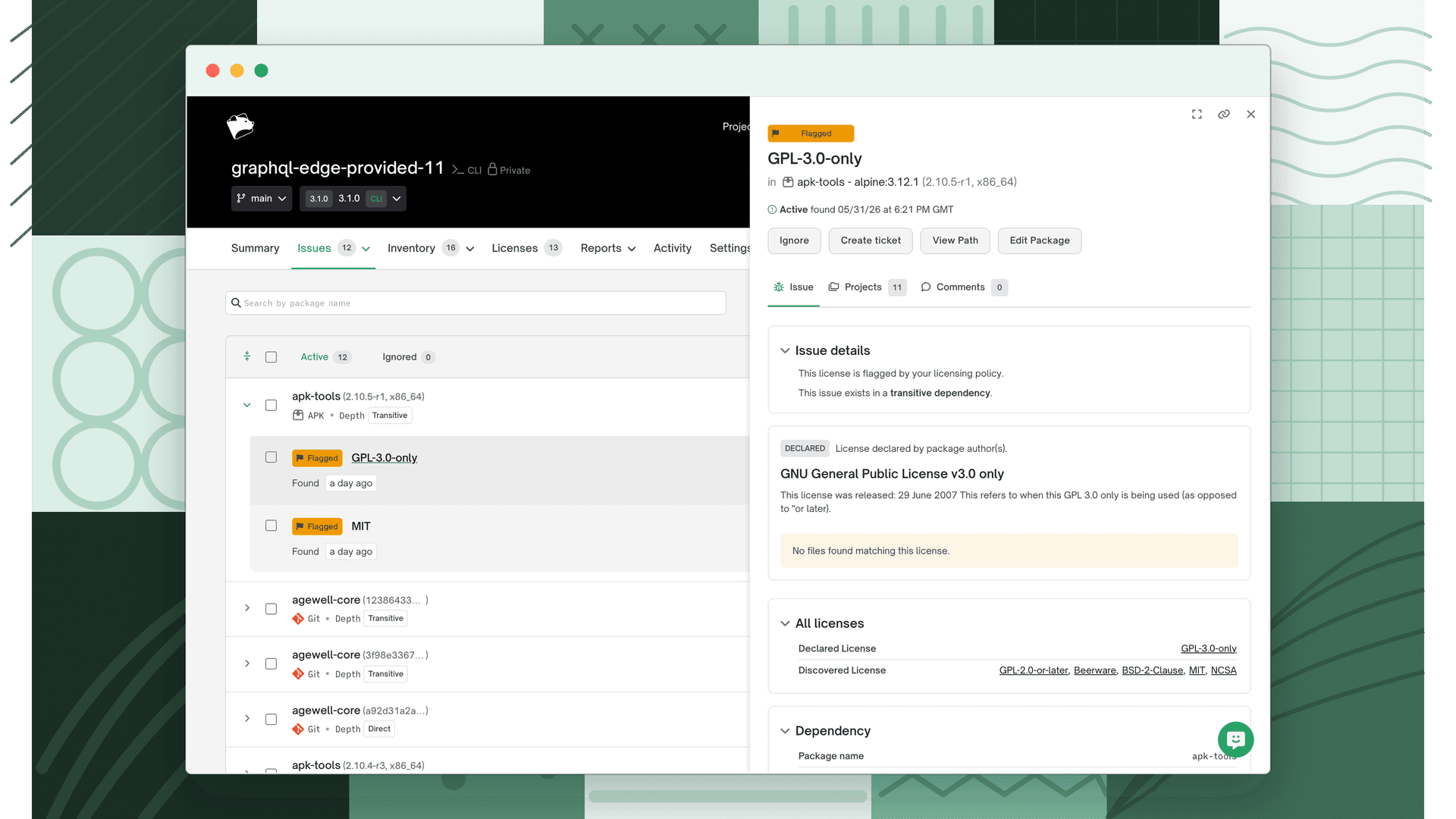Click the Git icon for agewell-core (12386433)
1456x819 pixels.
[x=298, y=619]
